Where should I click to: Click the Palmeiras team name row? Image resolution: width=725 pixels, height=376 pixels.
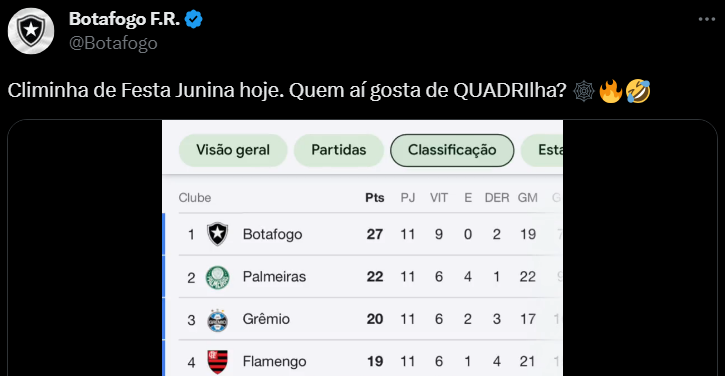click(363, 277)
